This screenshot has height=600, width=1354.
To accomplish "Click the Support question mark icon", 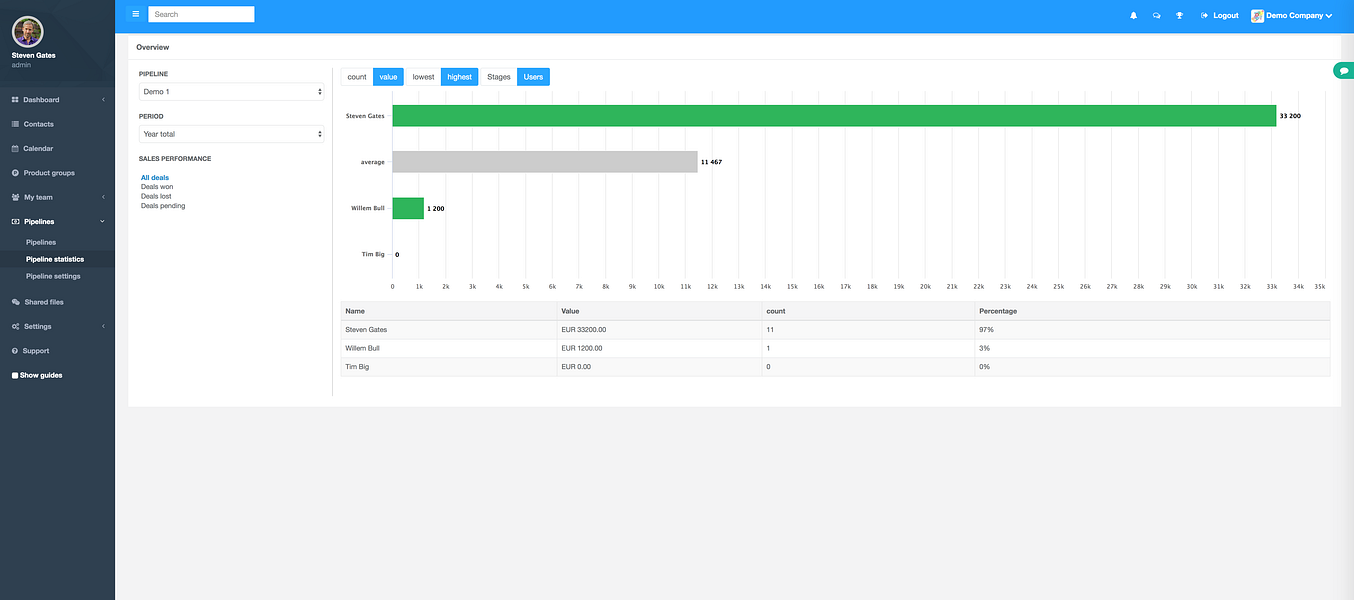I will point(15,351).
